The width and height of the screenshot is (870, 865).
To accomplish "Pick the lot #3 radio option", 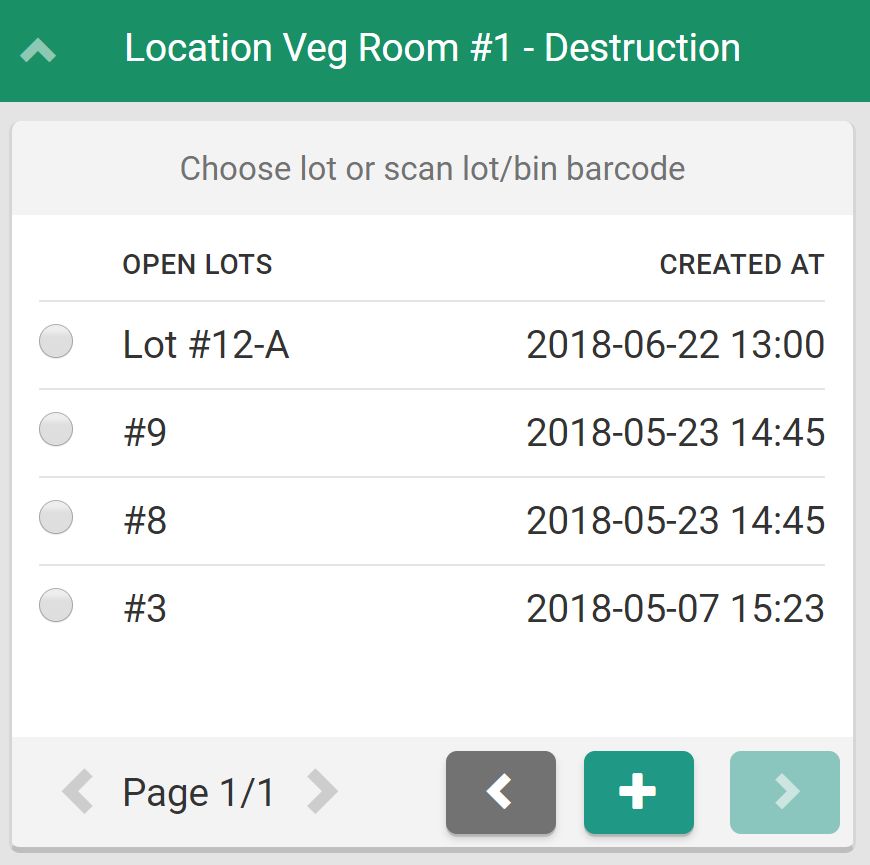I will [56, 606].
